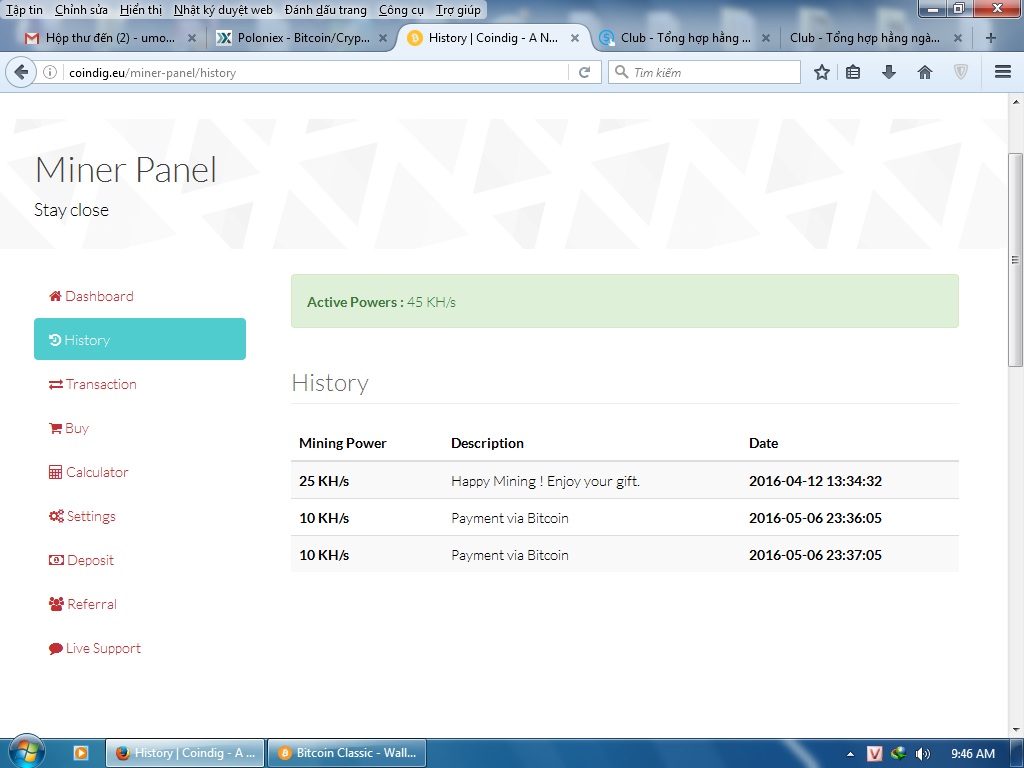Open the Referral sidebar link
The width and height of the screenshot is (1024, 768).
[83, 604]
